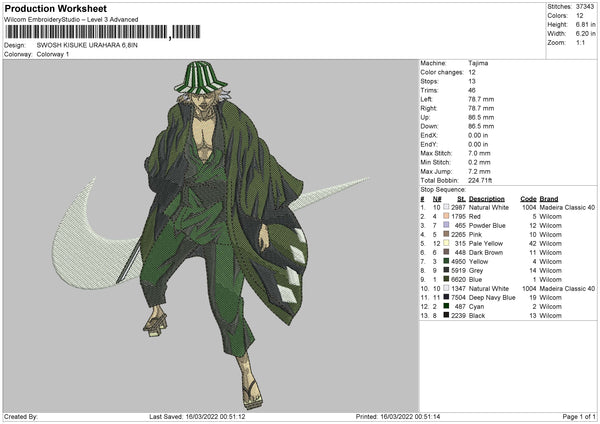The image size is (600, 424).
Task: Click the stitch count 7504 for Deep Navy Blue
Action: click(x=458, y=298)
